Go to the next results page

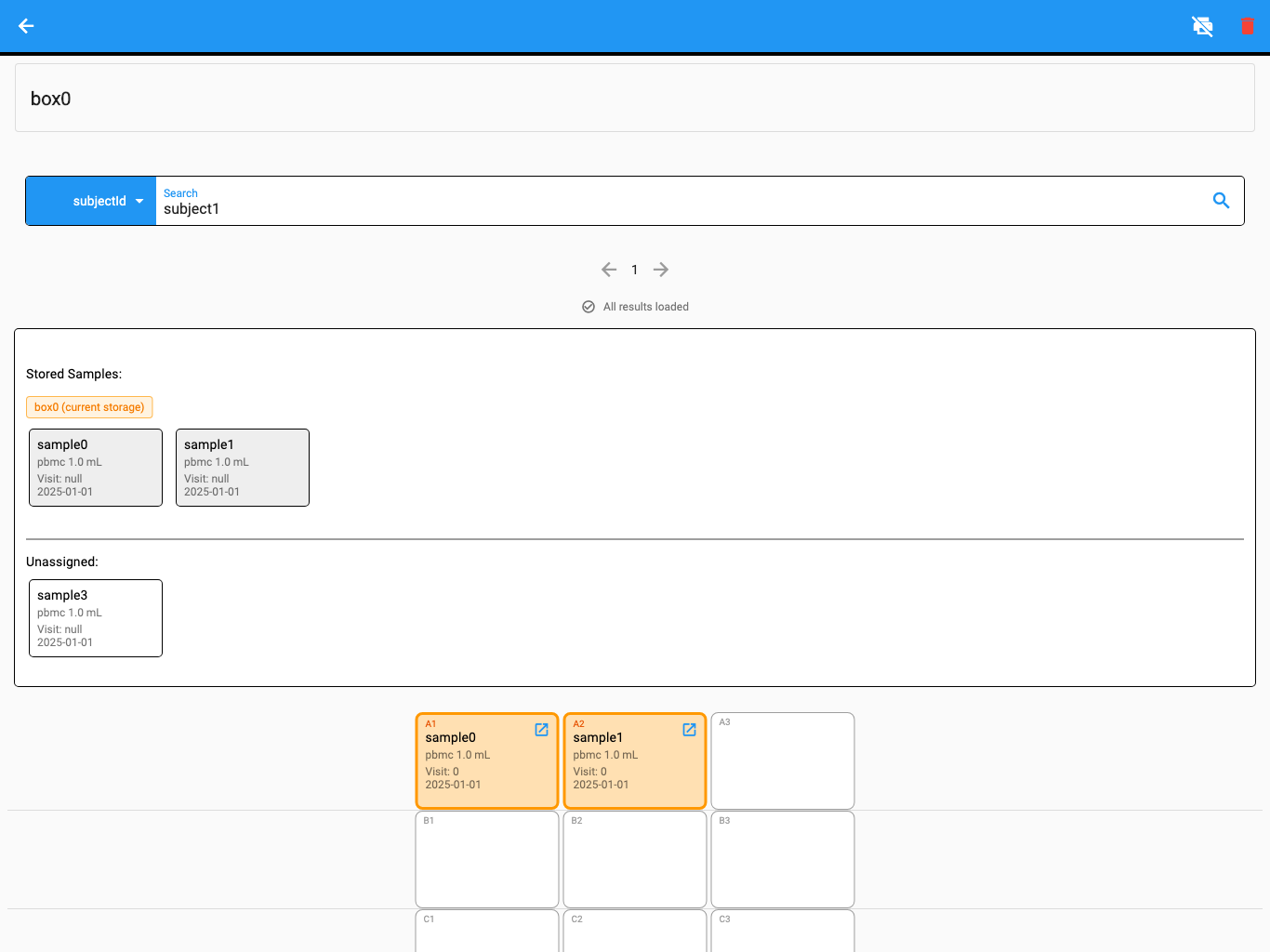pyautogui.click(x=661, y=270)
